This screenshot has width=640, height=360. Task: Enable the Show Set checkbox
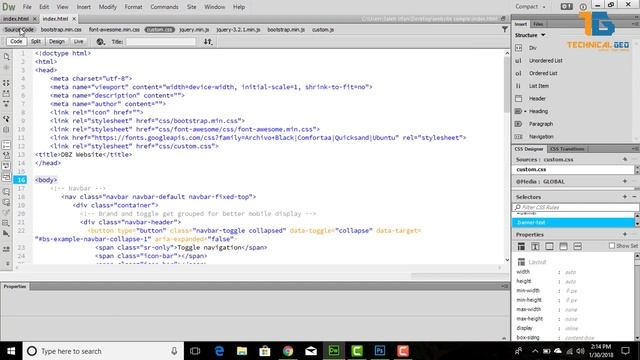[611, 246]
